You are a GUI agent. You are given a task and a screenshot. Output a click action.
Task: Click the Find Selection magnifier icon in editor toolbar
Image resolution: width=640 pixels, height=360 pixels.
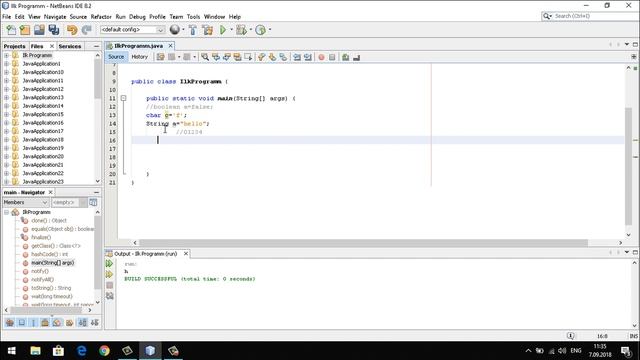(x=205, y=57)
